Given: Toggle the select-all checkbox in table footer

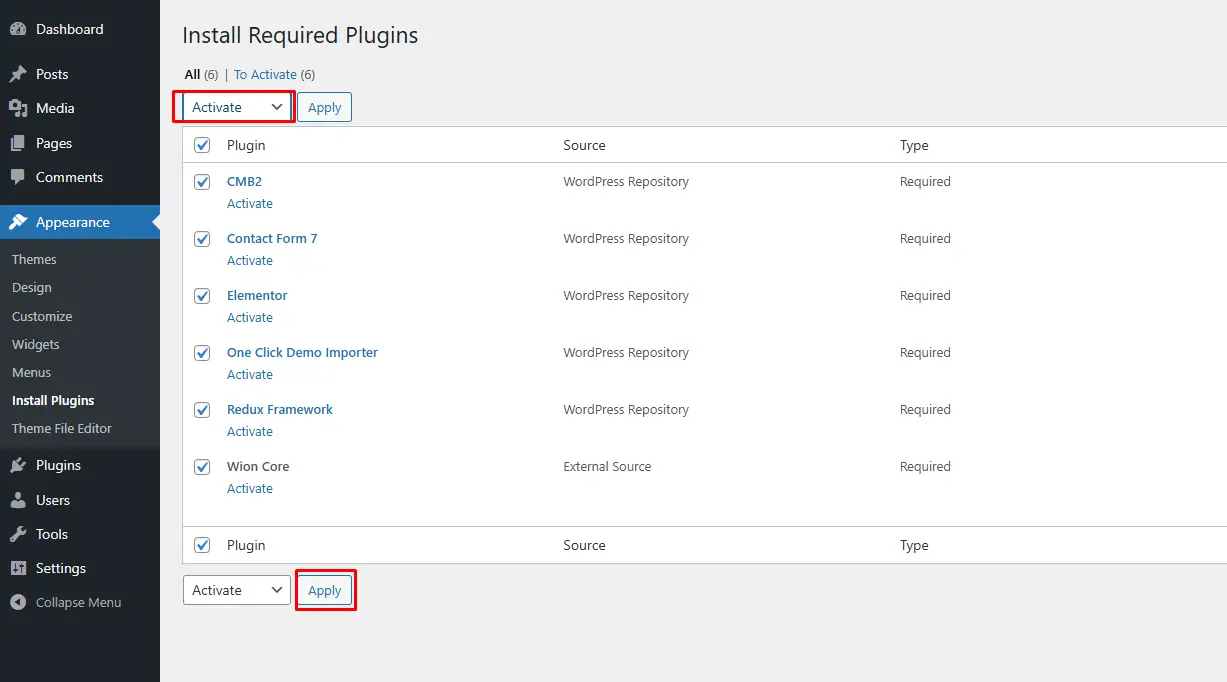Looking at the screenshot, I should tap(202, 545).
